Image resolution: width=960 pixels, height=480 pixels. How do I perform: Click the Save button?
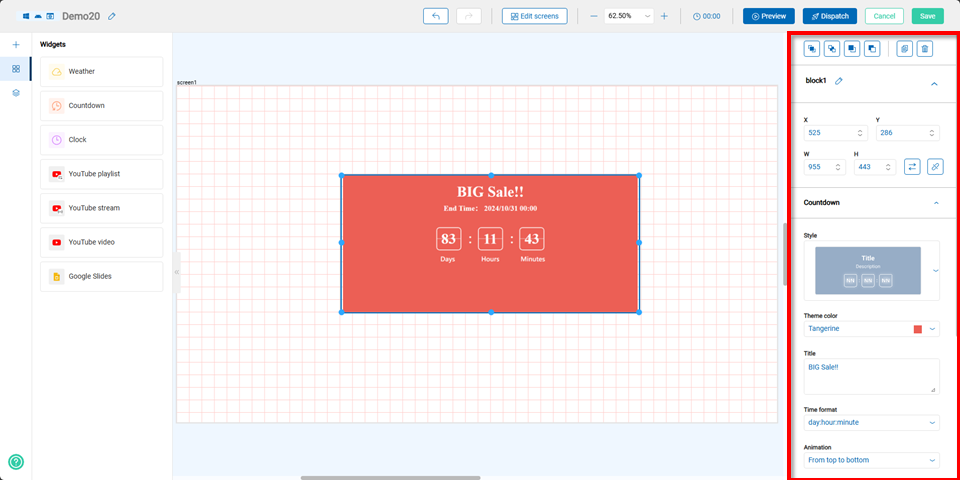927,16
